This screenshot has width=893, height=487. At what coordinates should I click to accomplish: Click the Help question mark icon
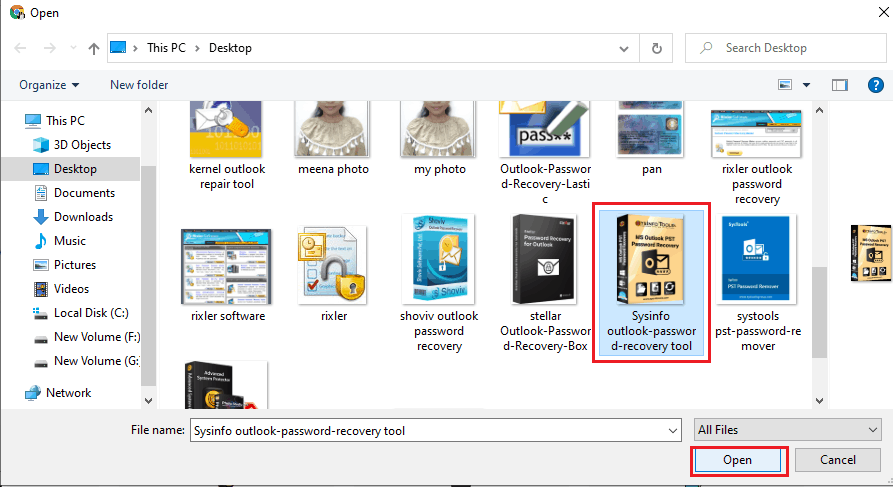coord(873,85)
